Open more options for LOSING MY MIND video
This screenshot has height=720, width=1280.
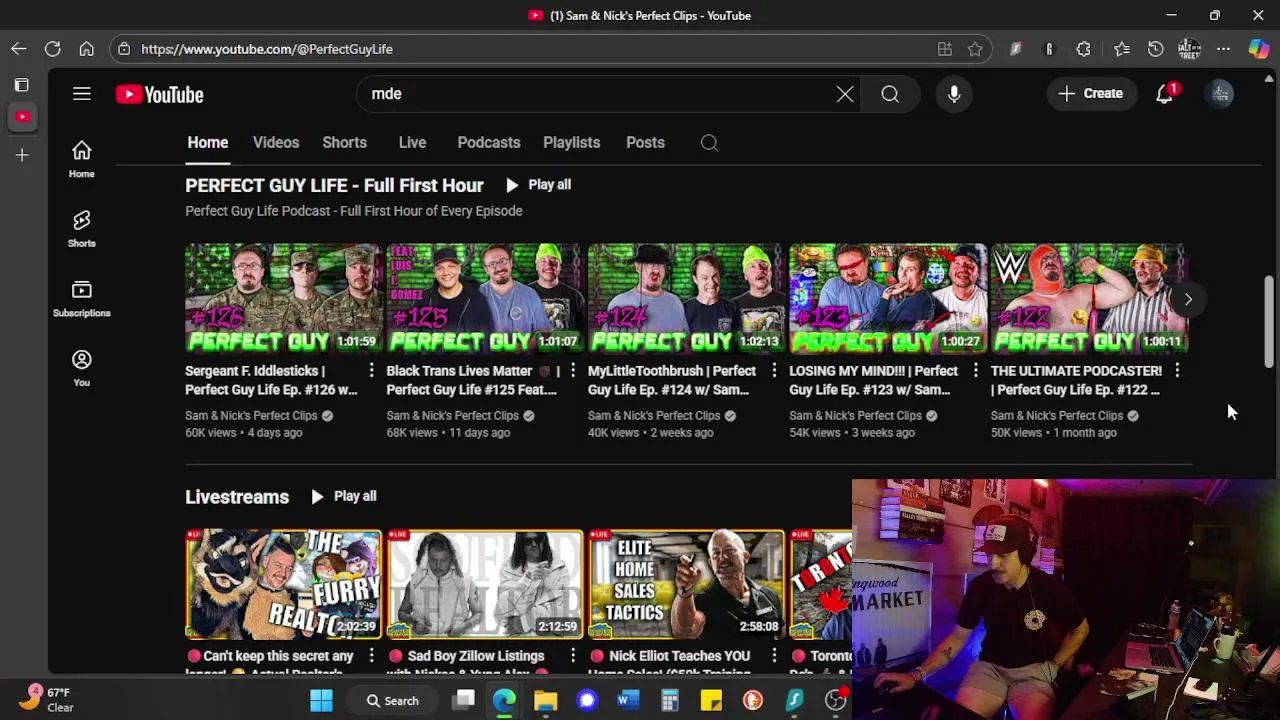click(975, 371)
